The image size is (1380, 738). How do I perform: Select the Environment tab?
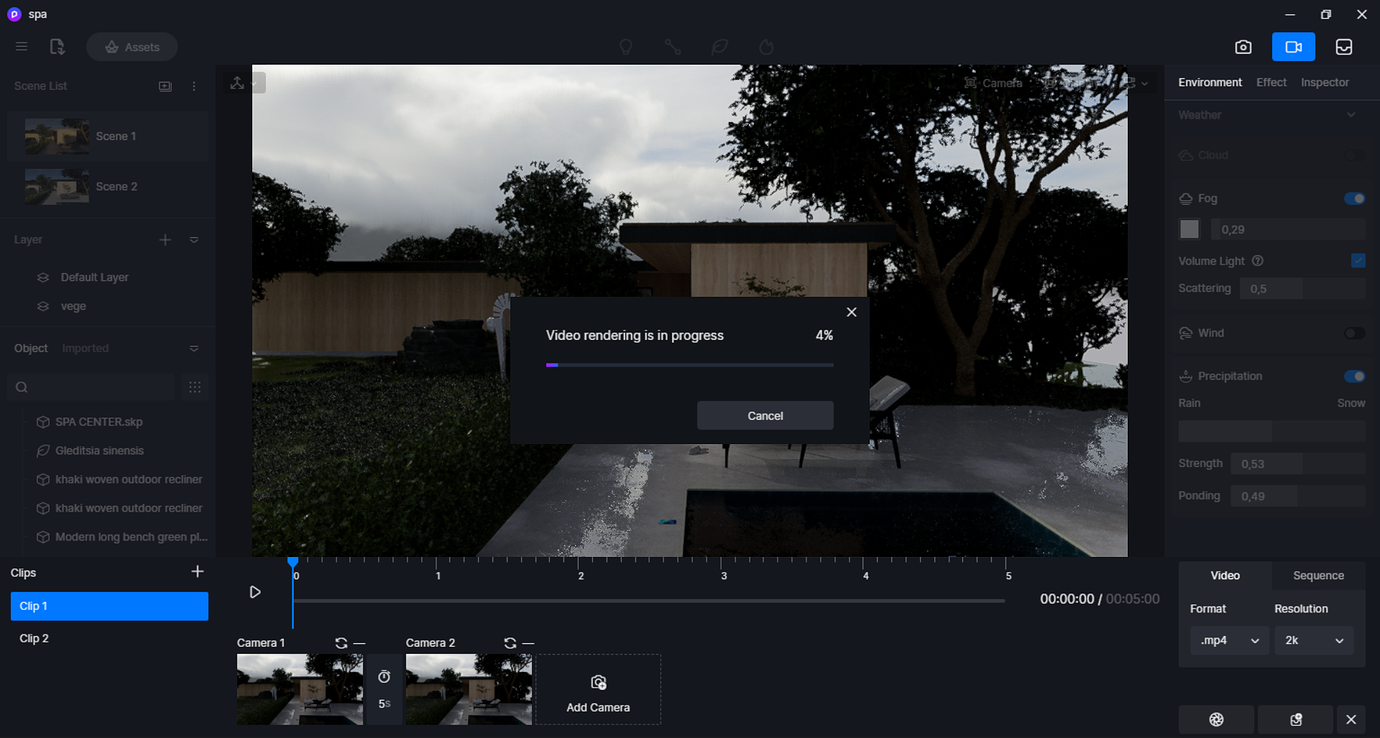click(x=1210, y=82)
